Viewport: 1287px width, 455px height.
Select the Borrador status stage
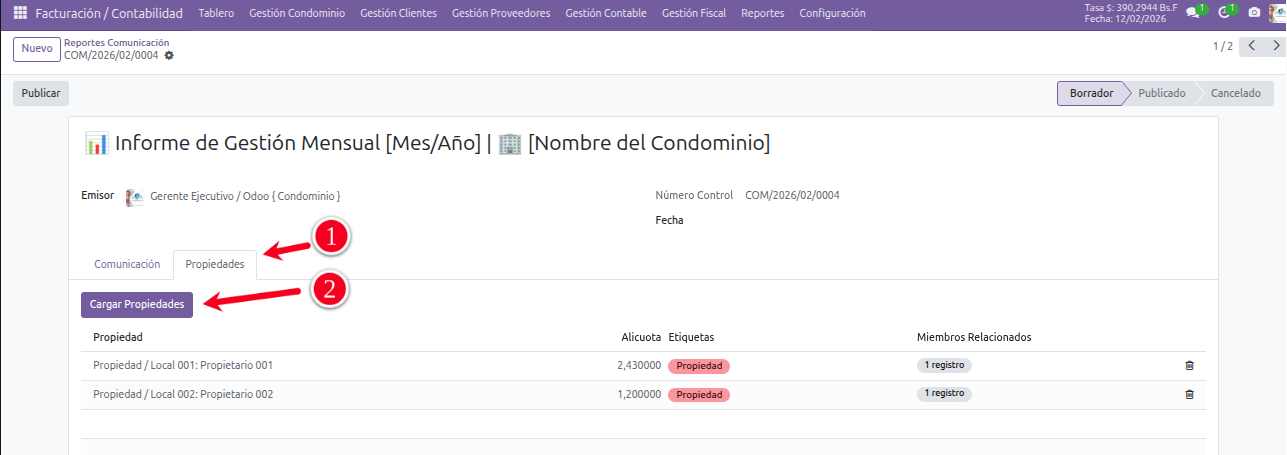(1091, 93)
